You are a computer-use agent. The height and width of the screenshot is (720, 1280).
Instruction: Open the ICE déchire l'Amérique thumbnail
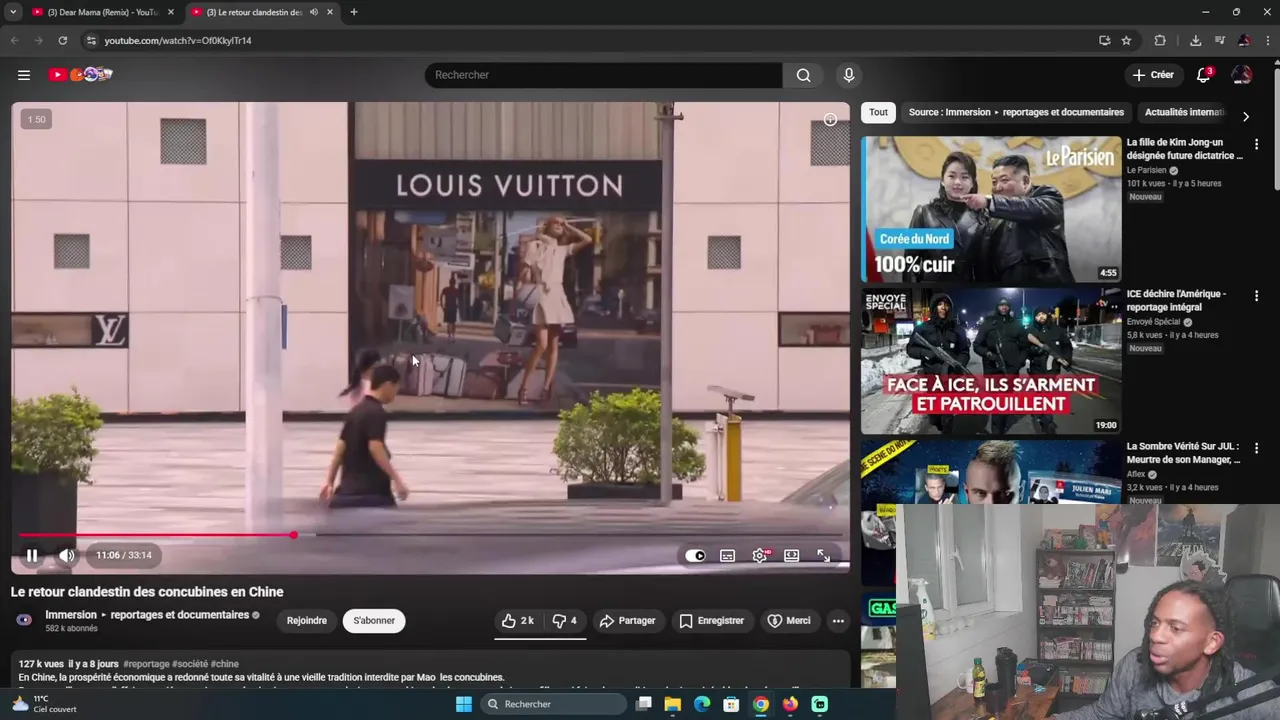click(x=991, y=361)
